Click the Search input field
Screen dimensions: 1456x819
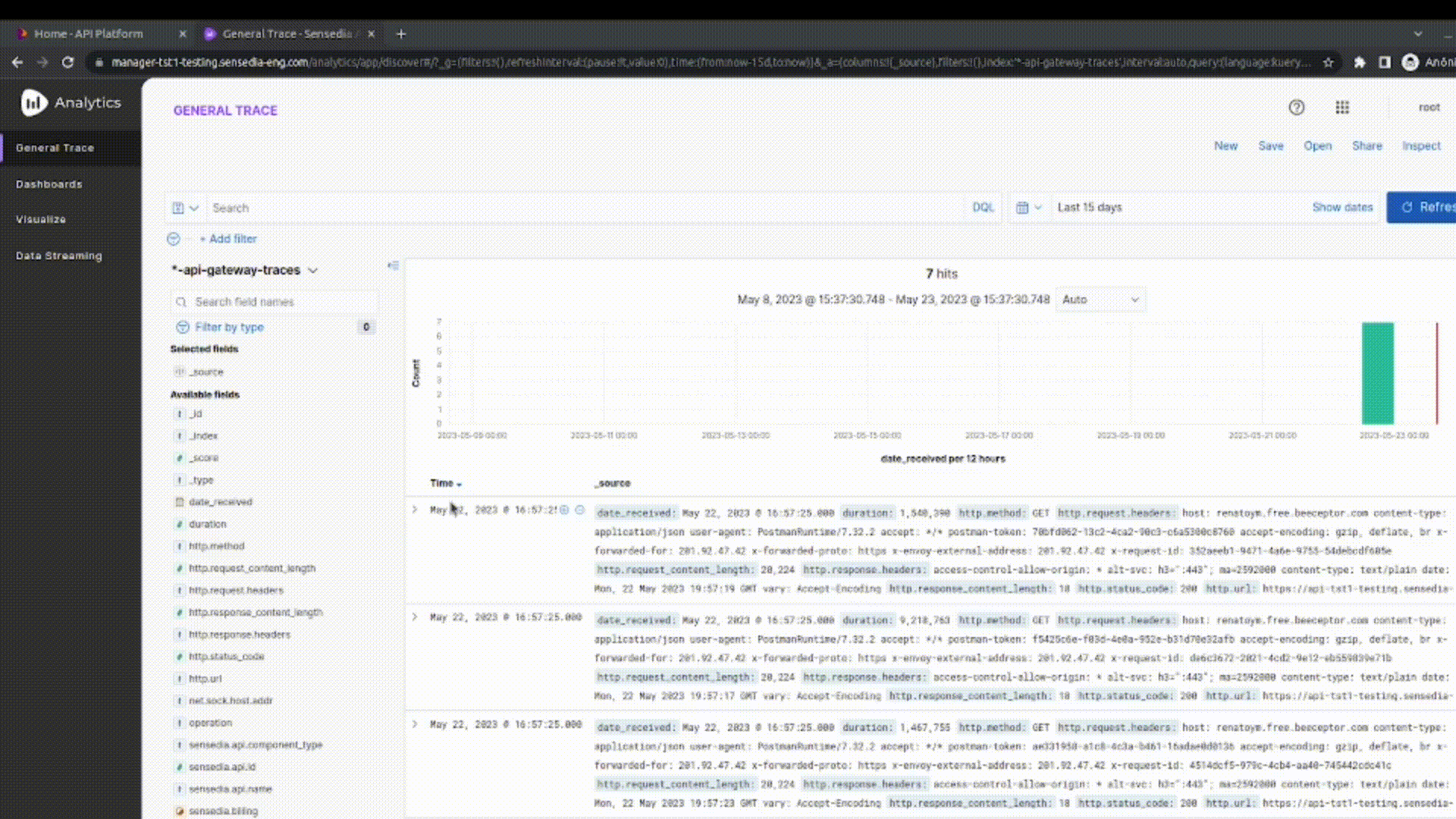[579, 207]
